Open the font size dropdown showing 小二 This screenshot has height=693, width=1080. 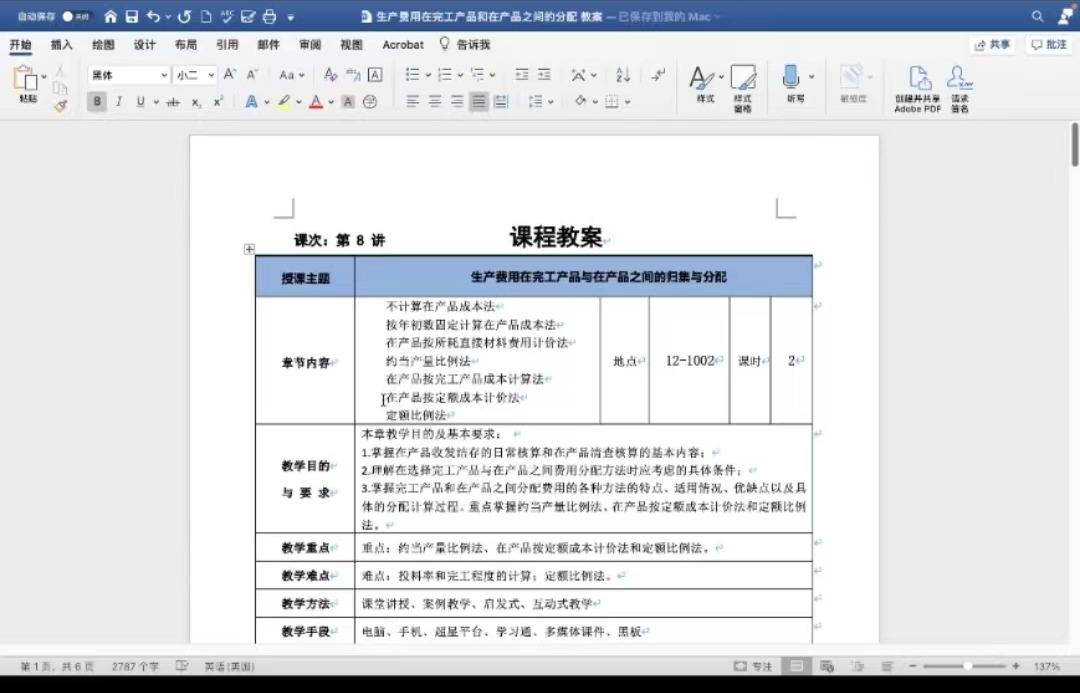point(194,75)
